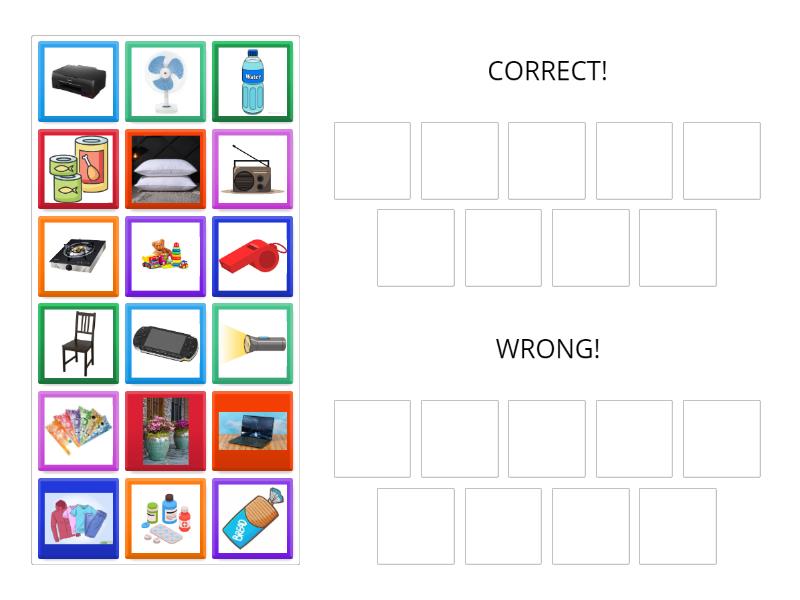Click the gas stove tile
This screenshot has width=800, height=600.
coord(78,256)
